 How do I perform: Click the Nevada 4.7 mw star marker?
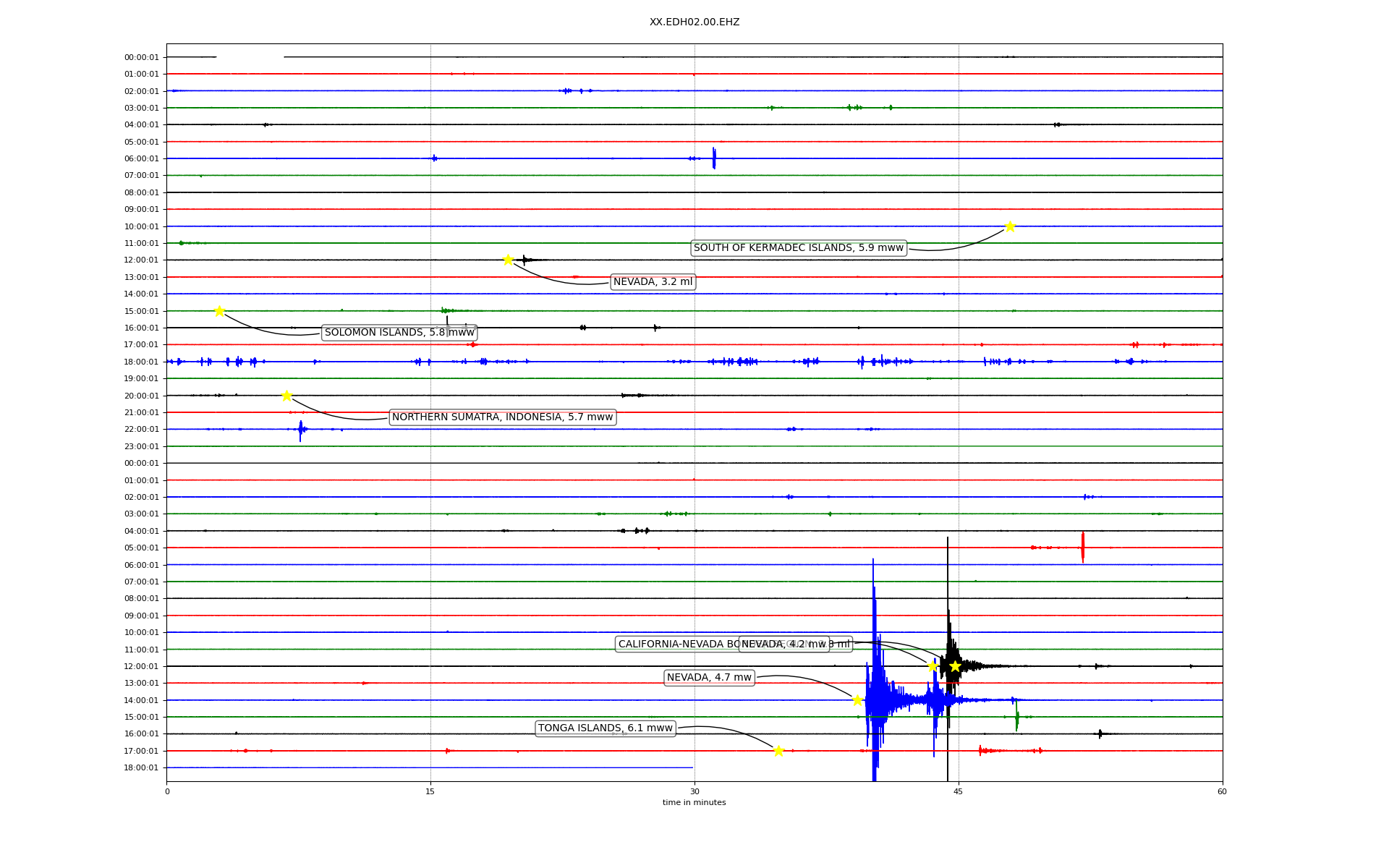pyautogui.click(x=857, y=700)
